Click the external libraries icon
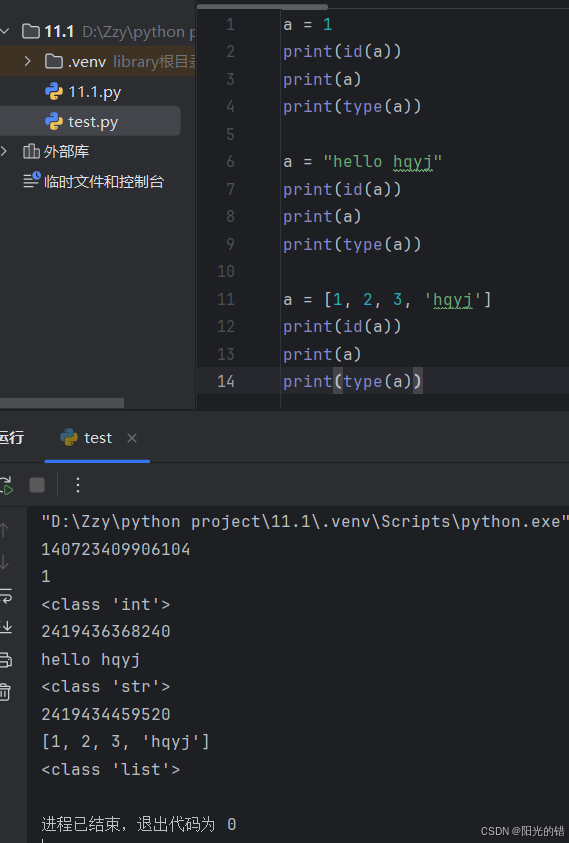 (x=31, y=151)
